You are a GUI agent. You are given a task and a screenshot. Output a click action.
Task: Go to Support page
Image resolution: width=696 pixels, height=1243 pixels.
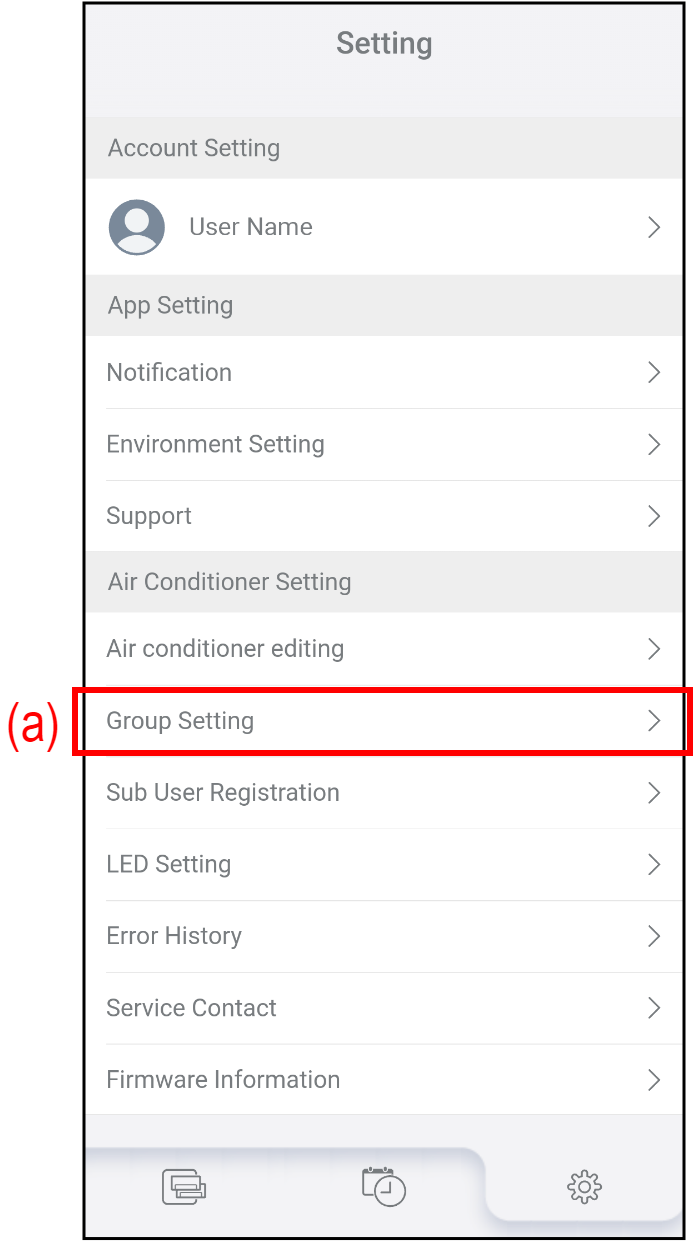point(149,516)
